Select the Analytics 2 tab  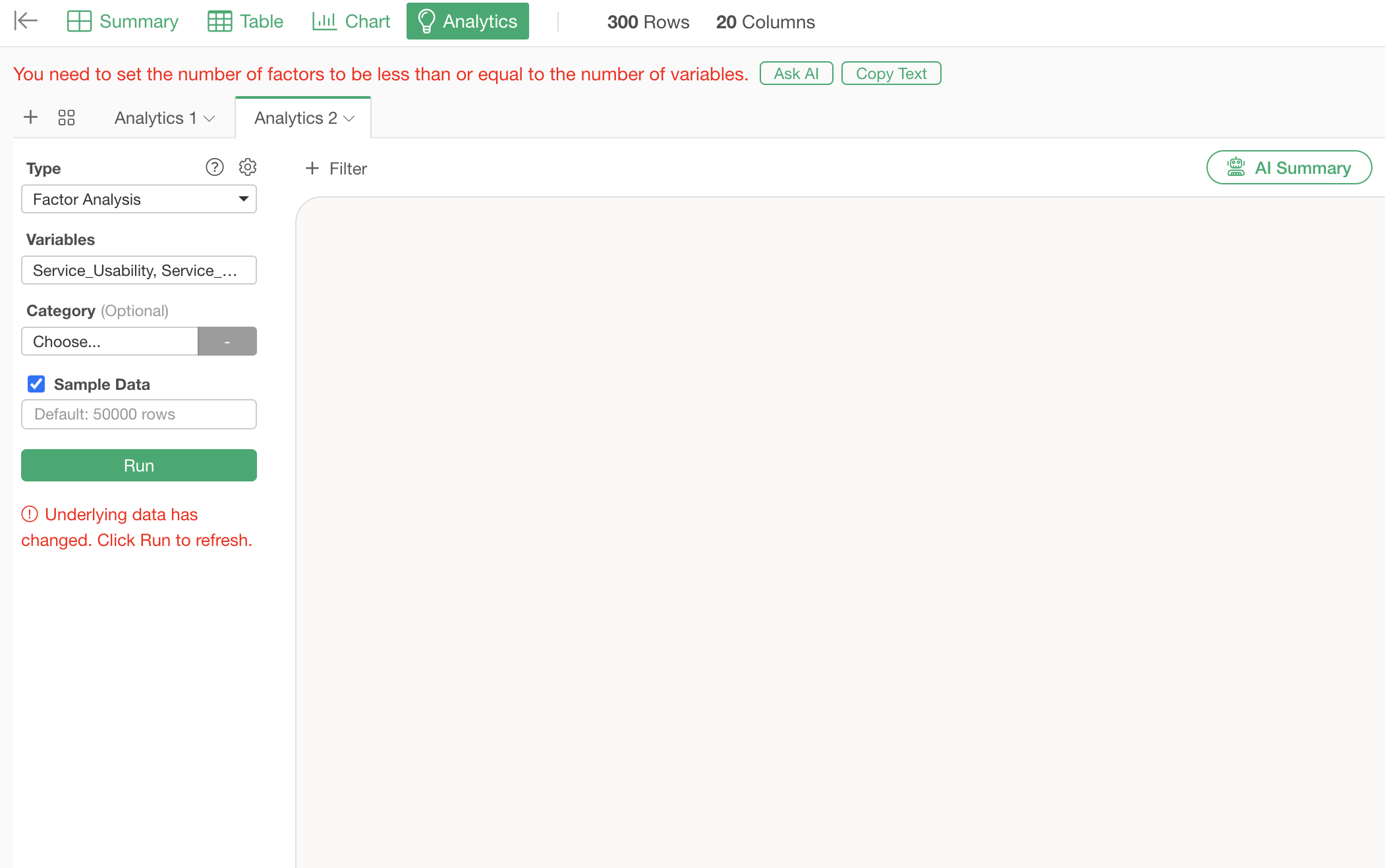(x=295, y=118)
